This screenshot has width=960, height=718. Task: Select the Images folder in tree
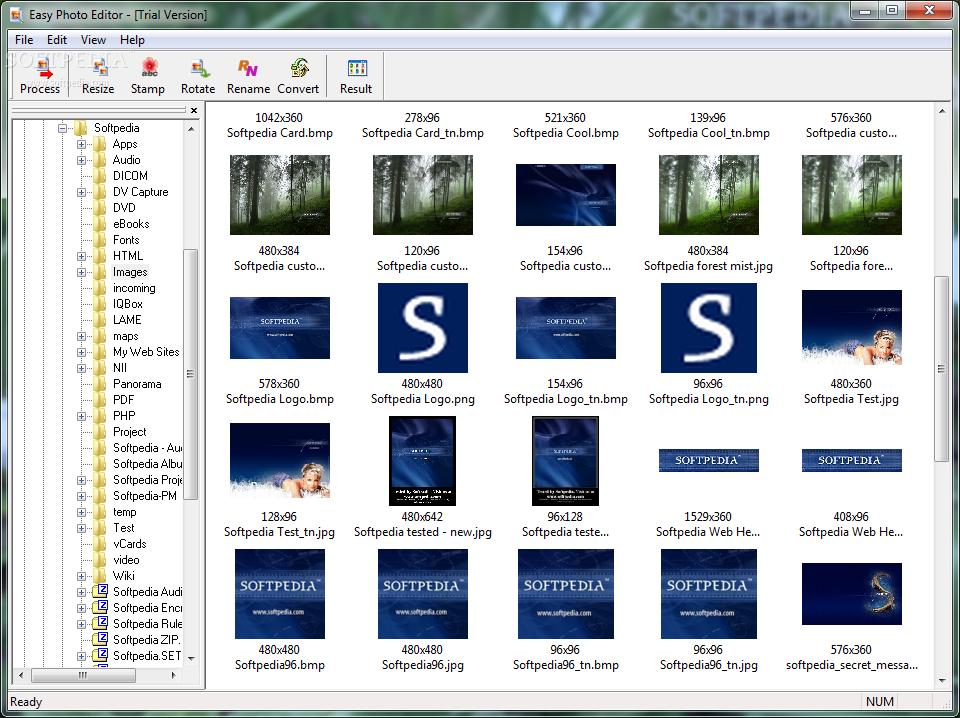point(130,272)
